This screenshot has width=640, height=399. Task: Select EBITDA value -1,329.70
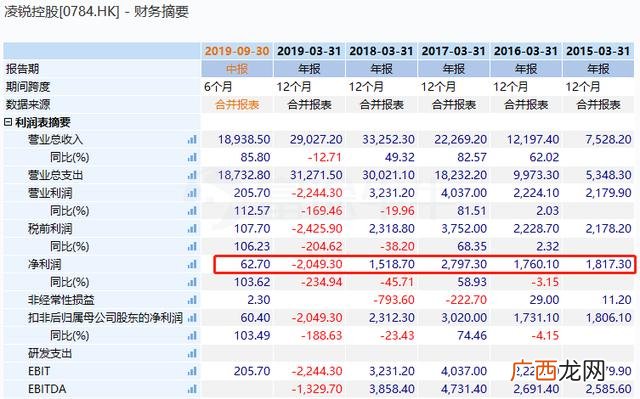pyautogui.click(x=317, y=389)
